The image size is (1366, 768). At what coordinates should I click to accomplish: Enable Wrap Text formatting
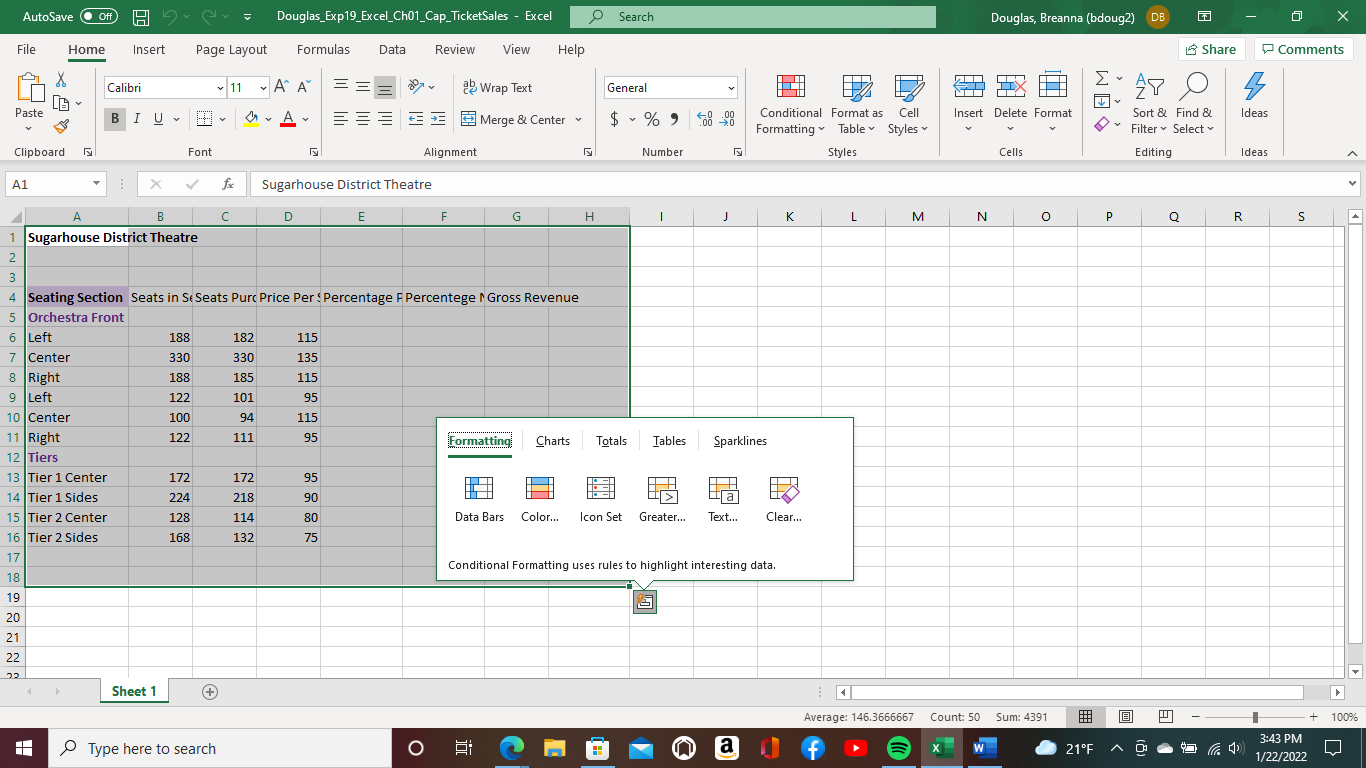(498, 87)
